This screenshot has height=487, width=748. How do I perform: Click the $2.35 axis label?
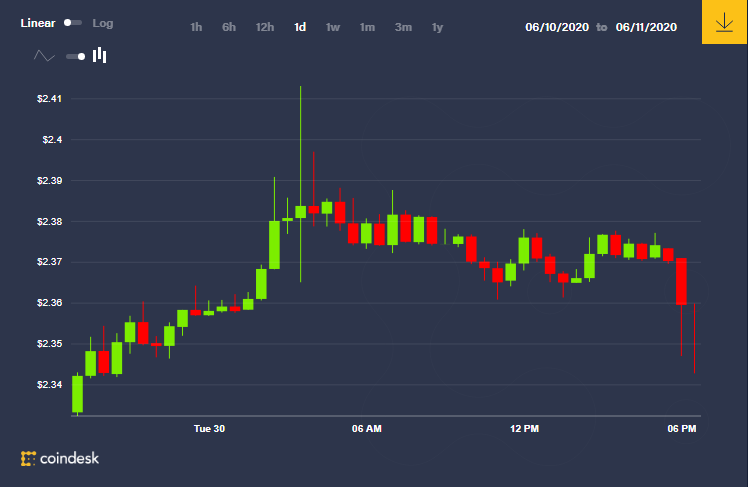(50, 344)
